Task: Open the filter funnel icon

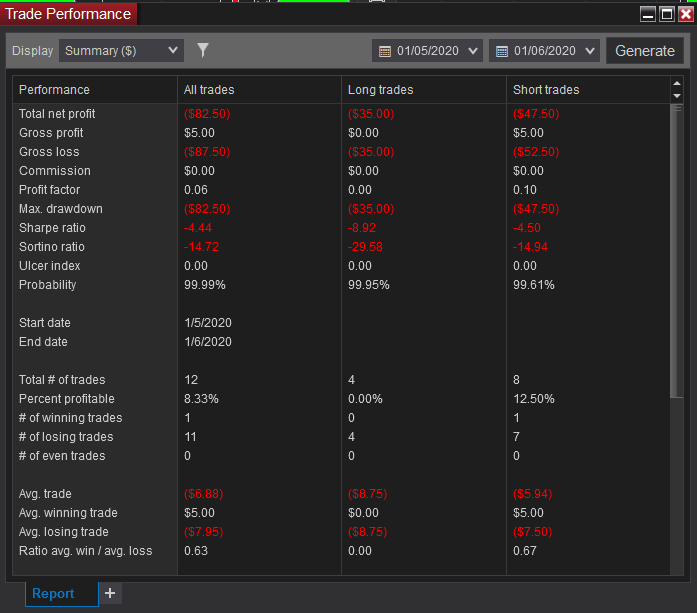Action: click(203, 50)
